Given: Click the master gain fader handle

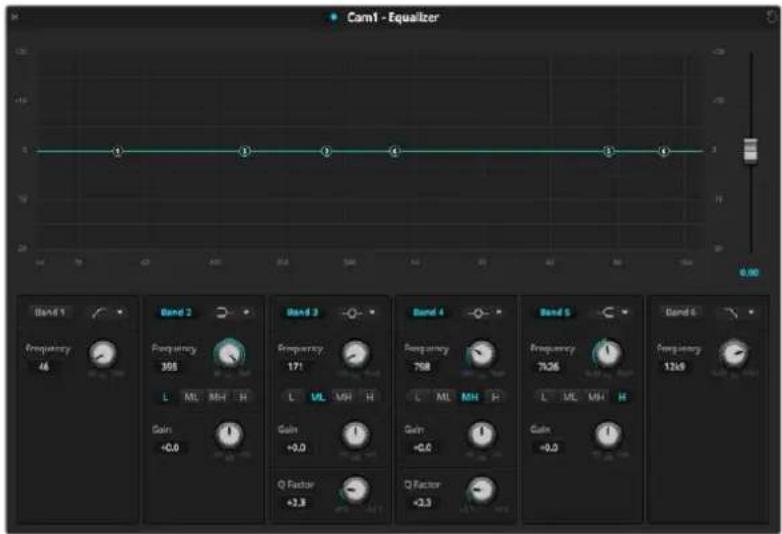Looking at the screenshot, I should [x=751, y=150].
